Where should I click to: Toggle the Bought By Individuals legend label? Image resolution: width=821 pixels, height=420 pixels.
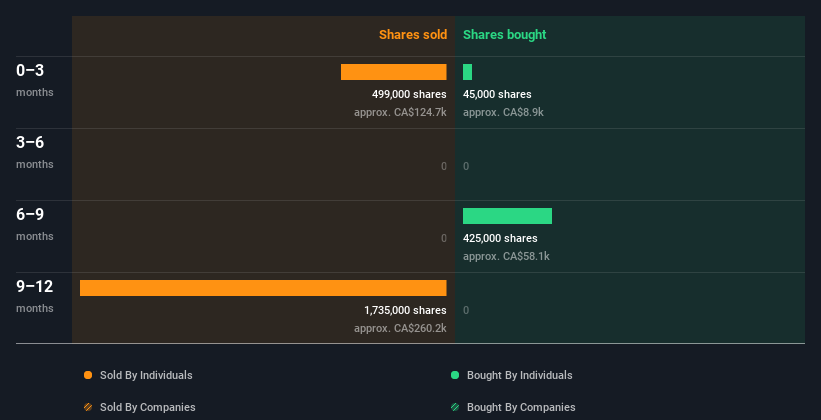[519, 375]
